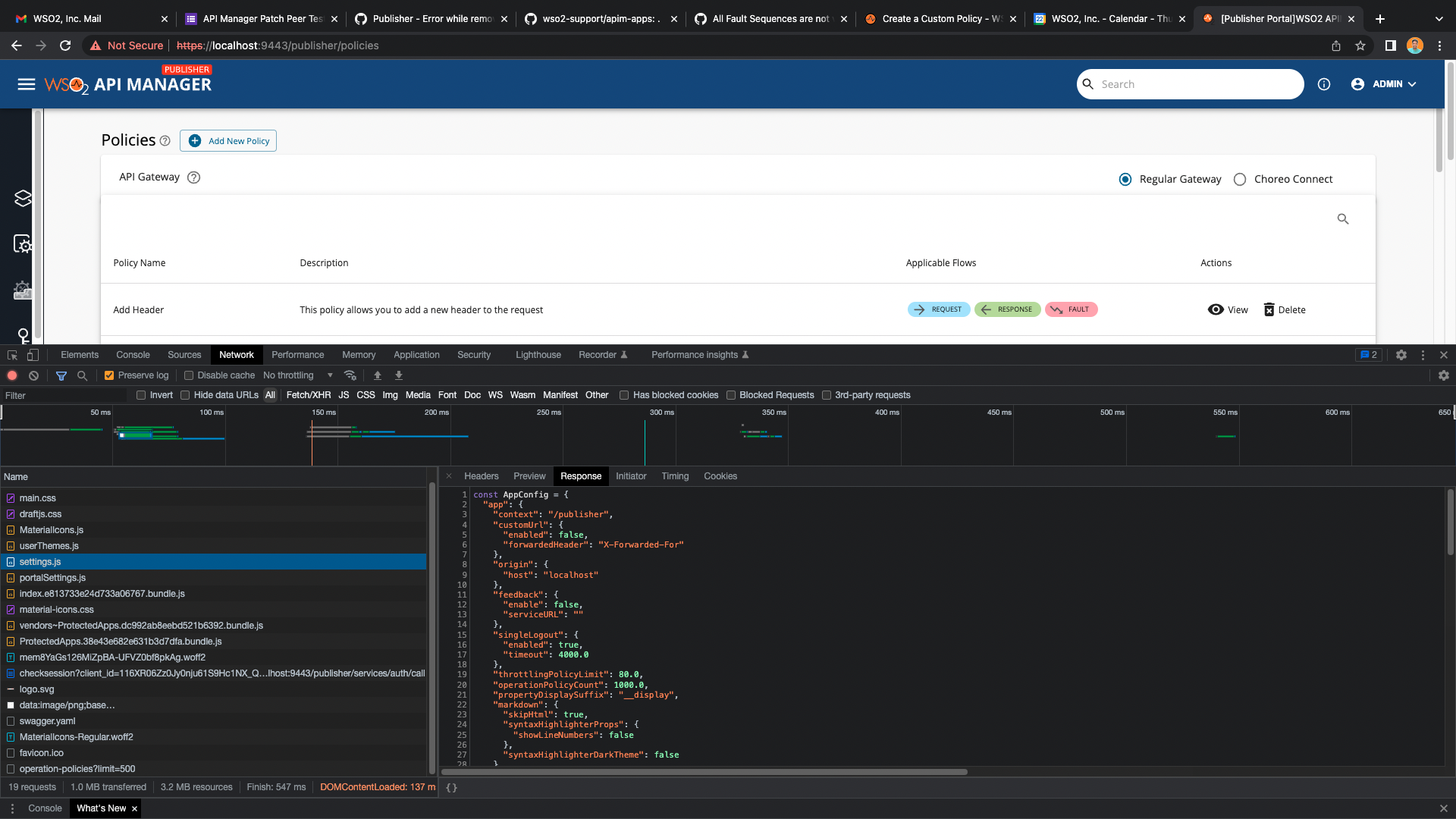Uncheck the Preserve log checkbox
The image size is (1456, 819).
108,375
